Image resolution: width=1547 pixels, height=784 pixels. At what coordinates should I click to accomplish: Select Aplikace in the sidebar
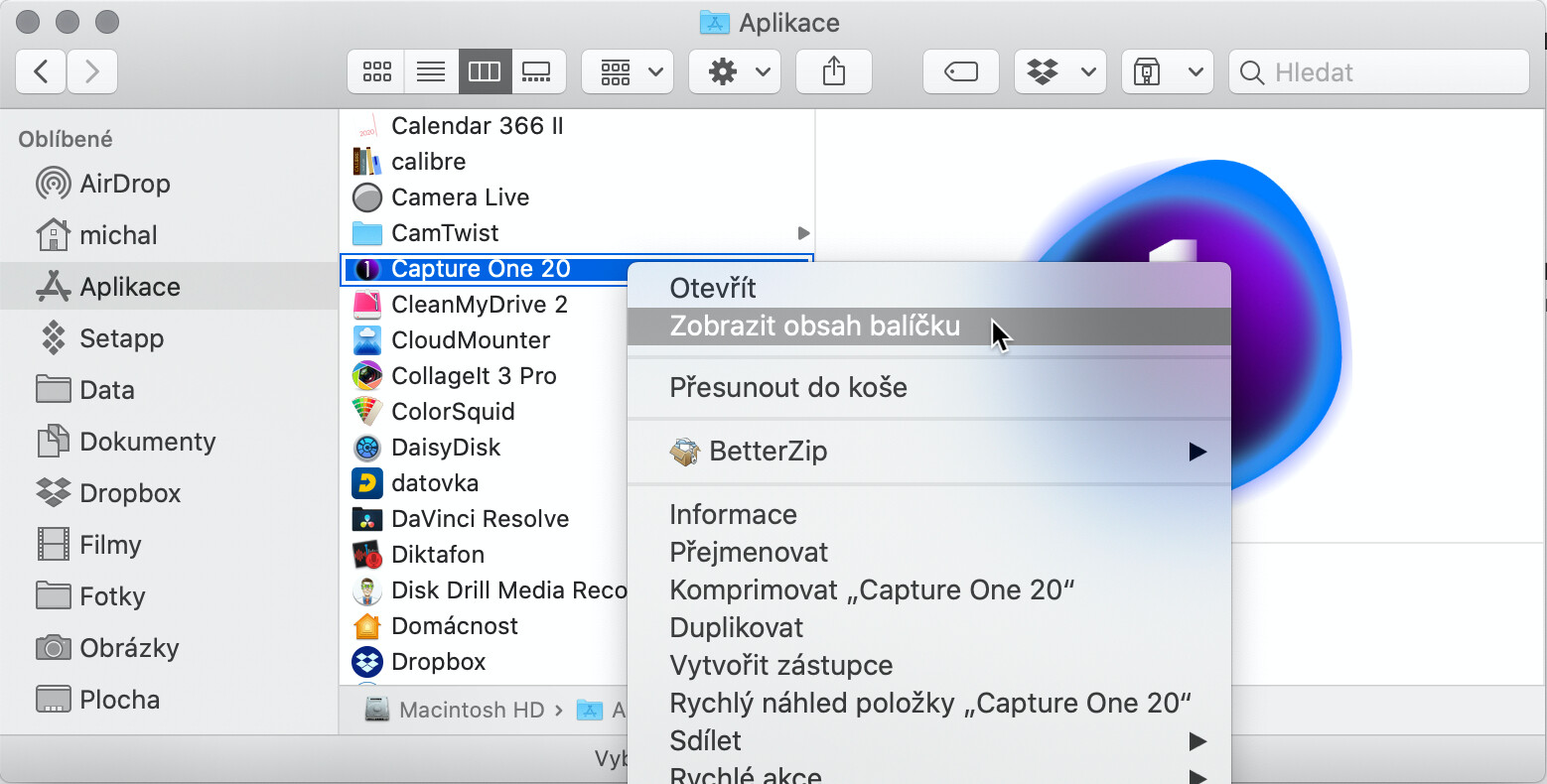pos(169,287)
